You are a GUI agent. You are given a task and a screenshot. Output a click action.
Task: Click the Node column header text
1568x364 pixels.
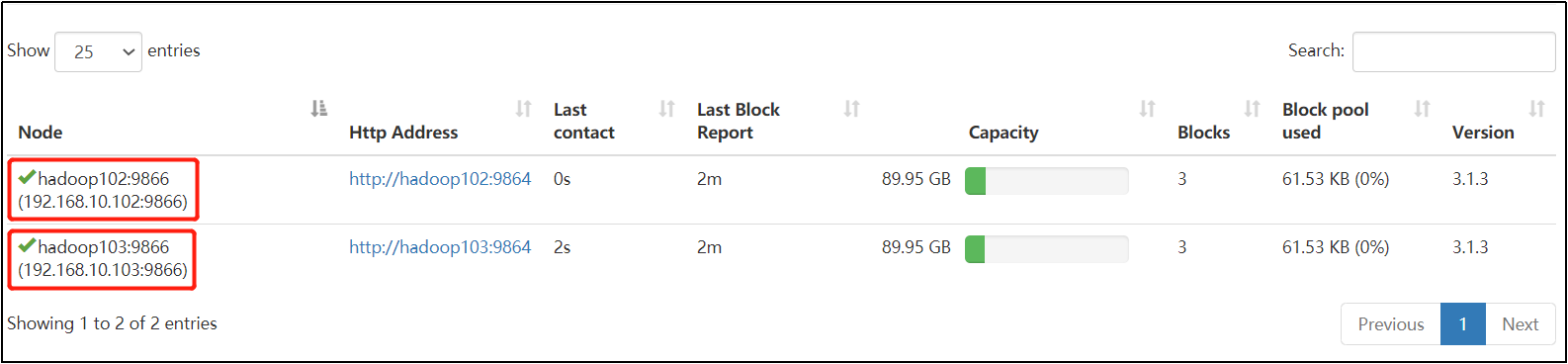[41, 133]
